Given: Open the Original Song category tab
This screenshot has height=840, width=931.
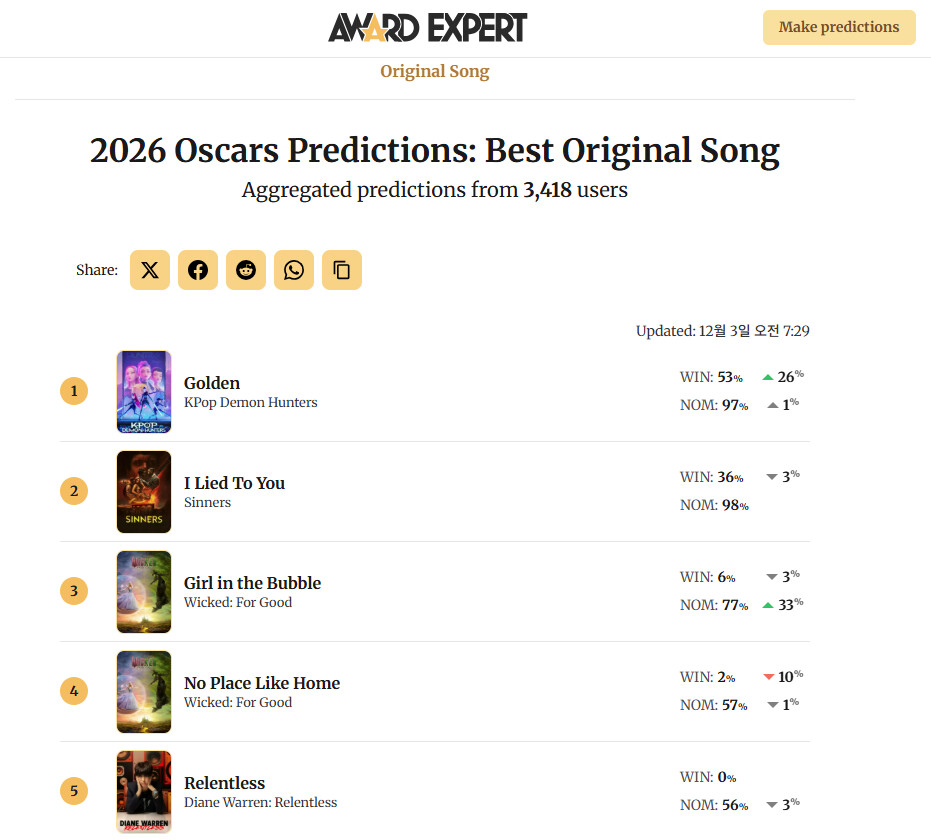Looking at the screenshot, I should (x=435, y=71).
